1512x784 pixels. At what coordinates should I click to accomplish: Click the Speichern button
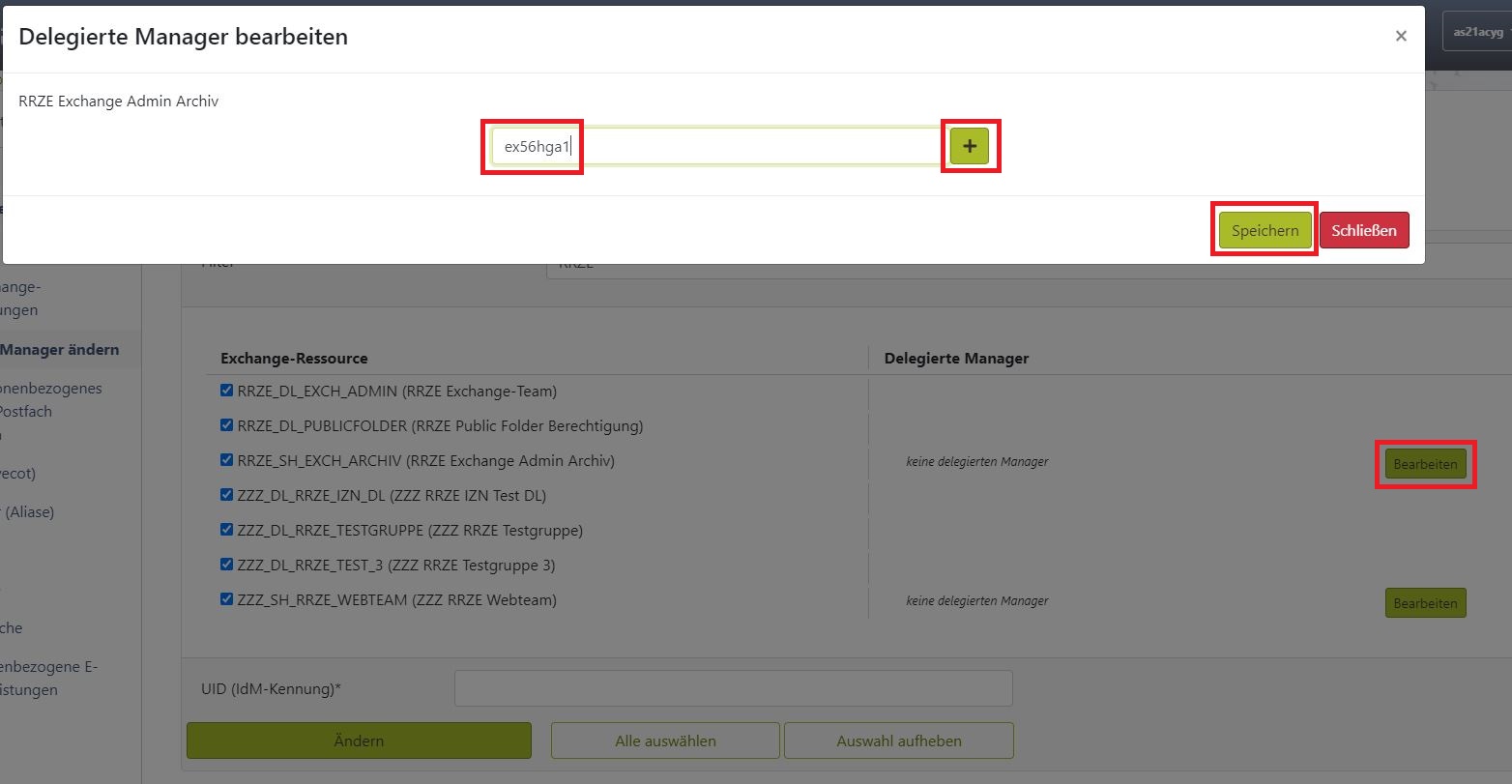[x=1265, y=231]
